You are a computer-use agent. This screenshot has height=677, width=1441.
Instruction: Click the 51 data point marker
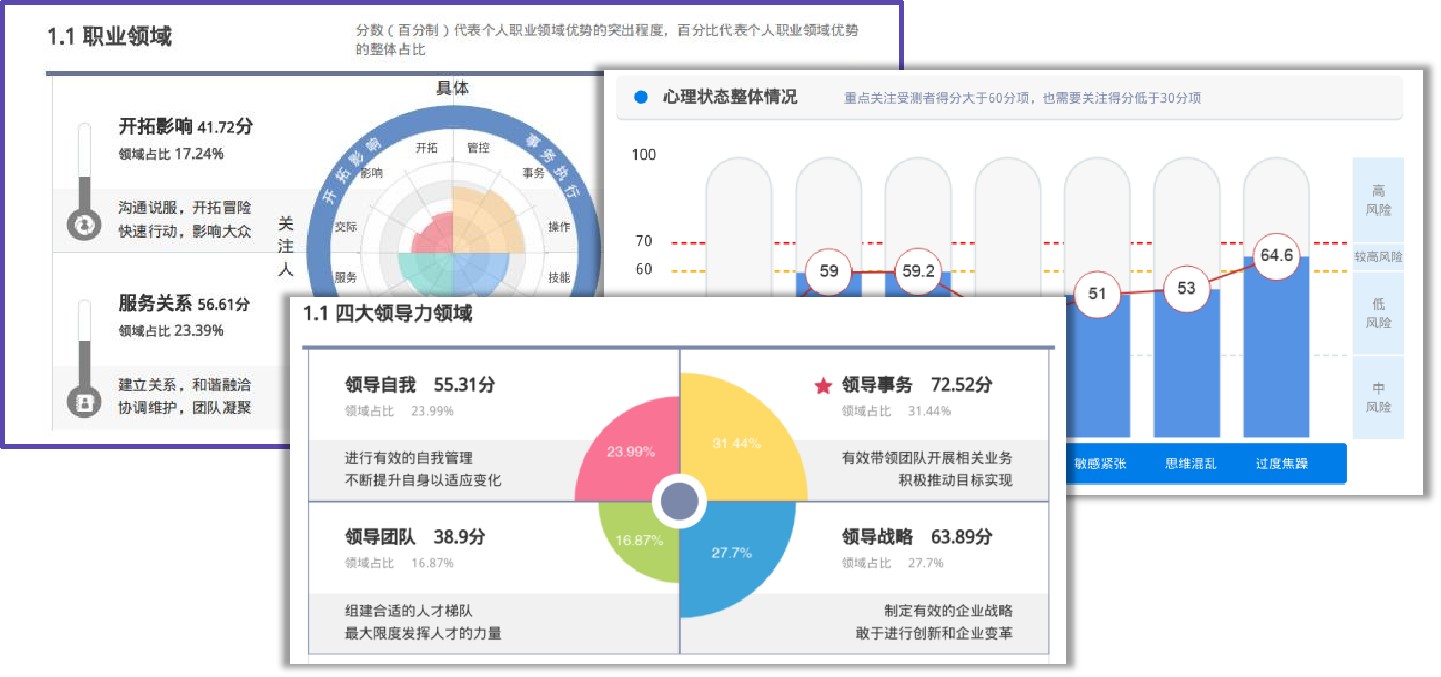click(1097, 294)
